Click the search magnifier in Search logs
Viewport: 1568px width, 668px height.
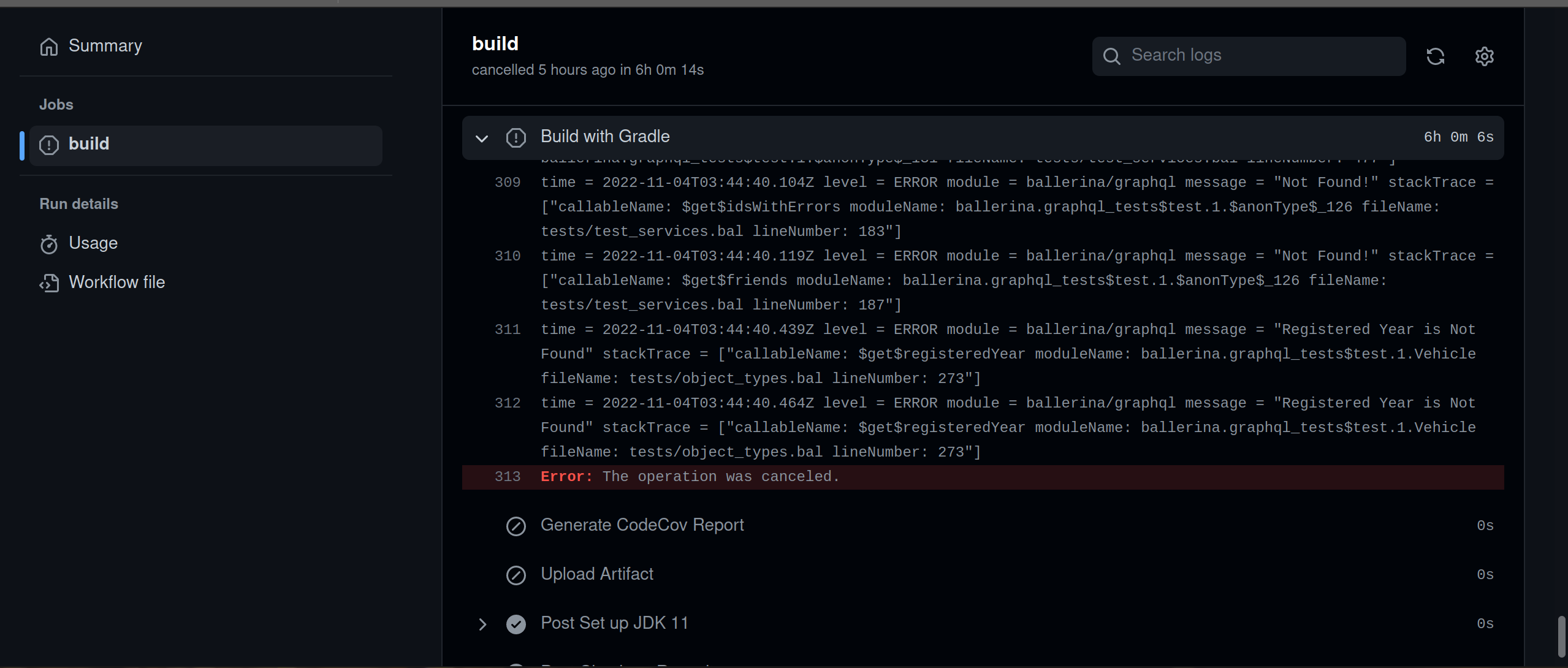1111,56
